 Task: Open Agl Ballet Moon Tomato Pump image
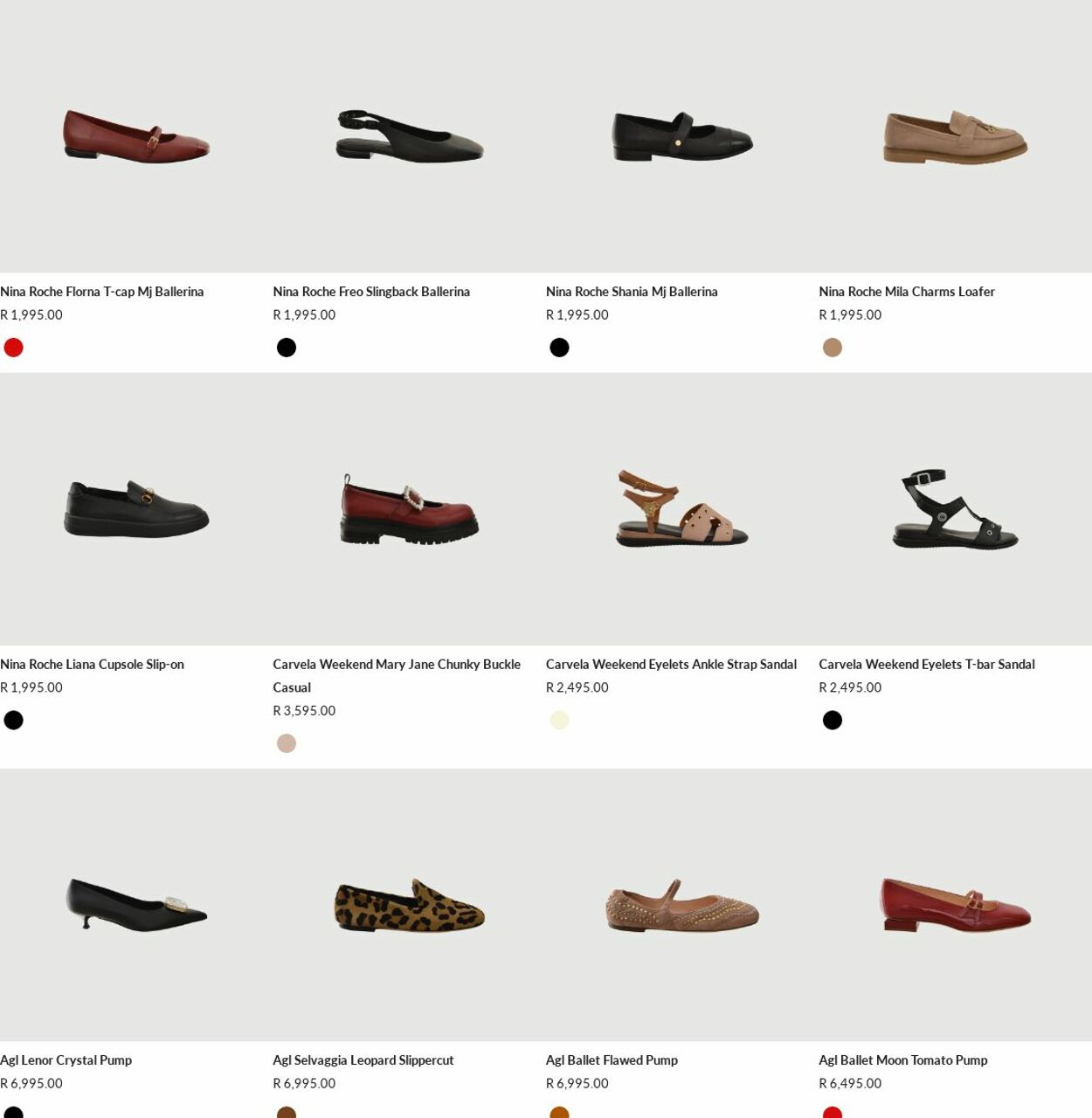[x=955, y=905]
